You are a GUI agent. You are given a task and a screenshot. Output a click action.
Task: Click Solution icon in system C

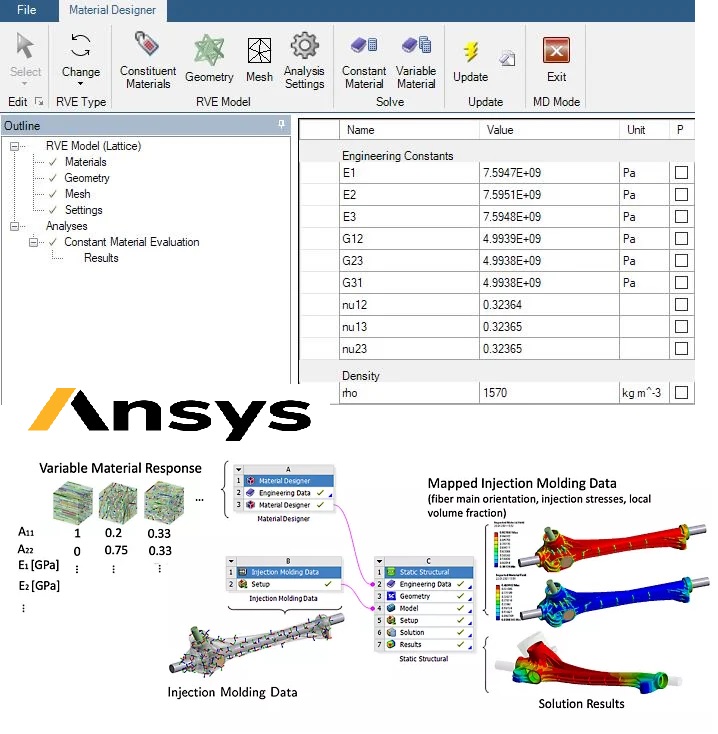[x=391, y=632]
